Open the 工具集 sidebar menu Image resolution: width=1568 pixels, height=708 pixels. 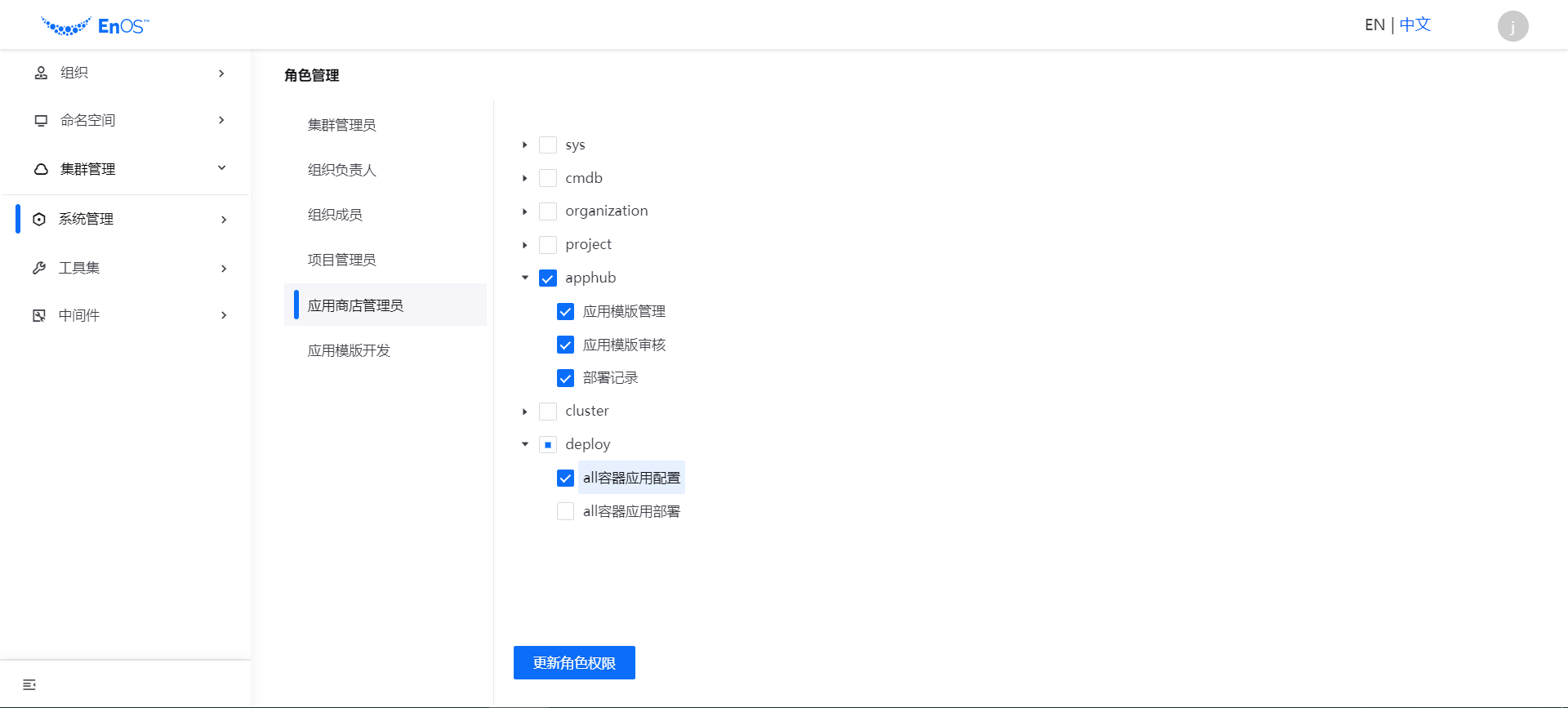click(125, 268)
